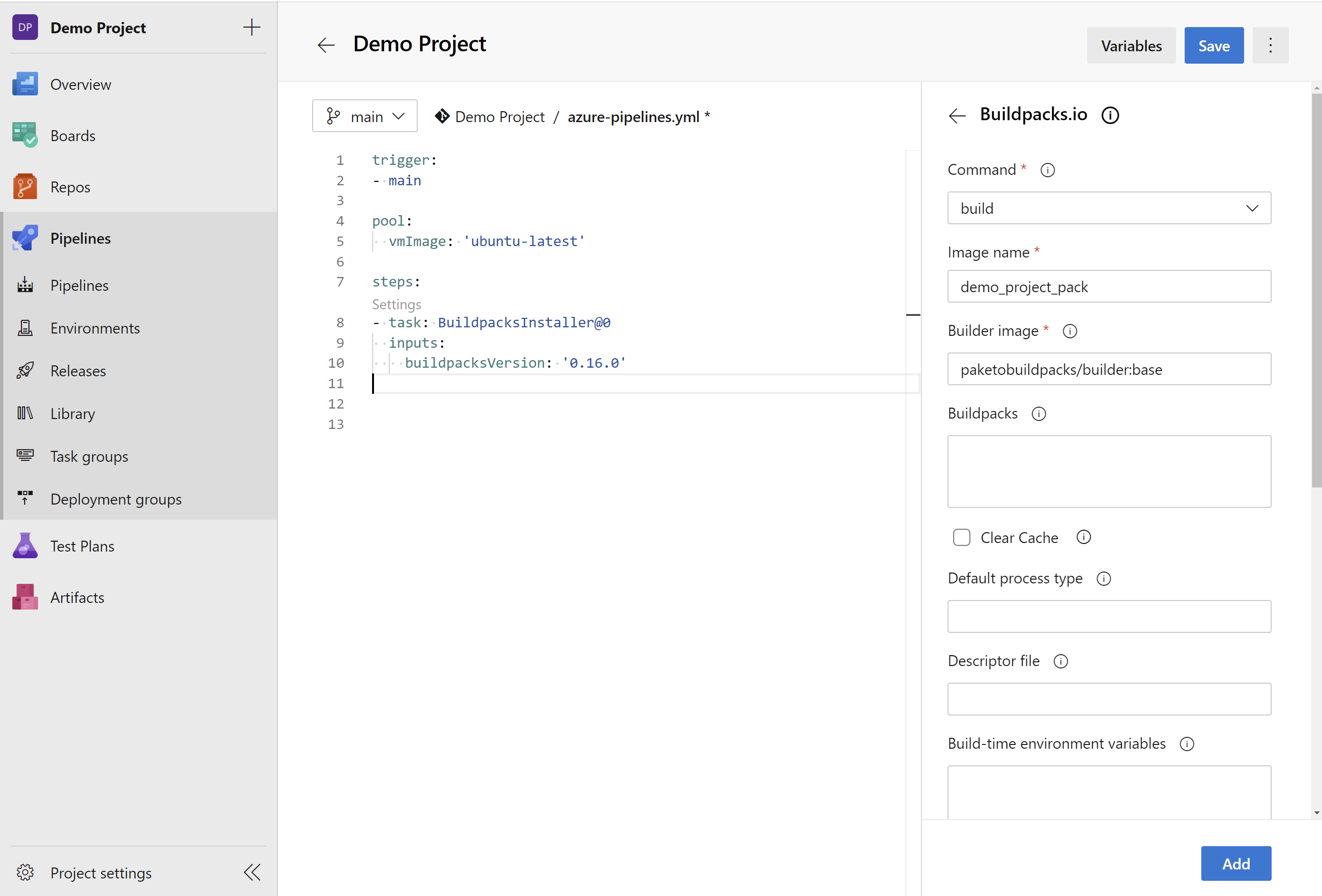Click the Add button in task panel
The height and width of the screenshot is (896, 1322).
tap(1236, 863)
